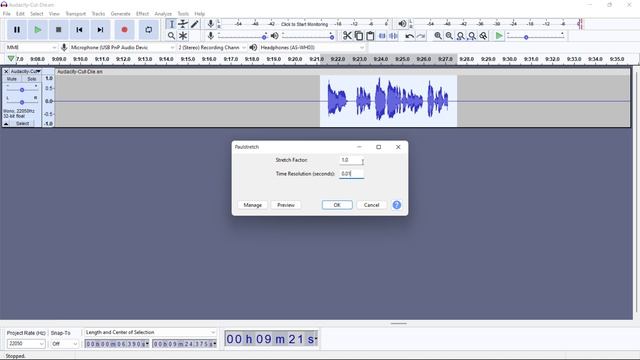Click the Zoom Toggle icon
Viewport: 640px width, 360px height.
[x=483, y=36]
